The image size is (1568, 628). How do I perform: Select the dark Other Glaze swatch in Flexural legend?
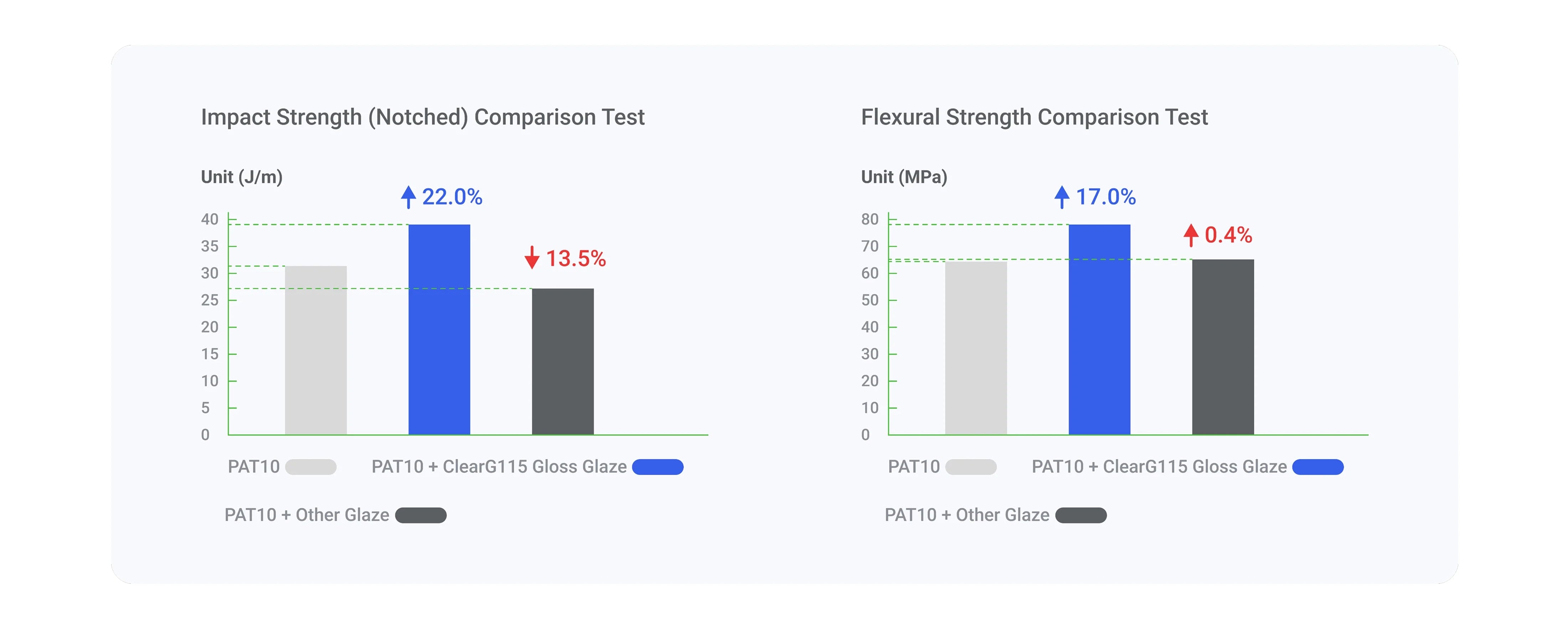tap(1081, 515)
